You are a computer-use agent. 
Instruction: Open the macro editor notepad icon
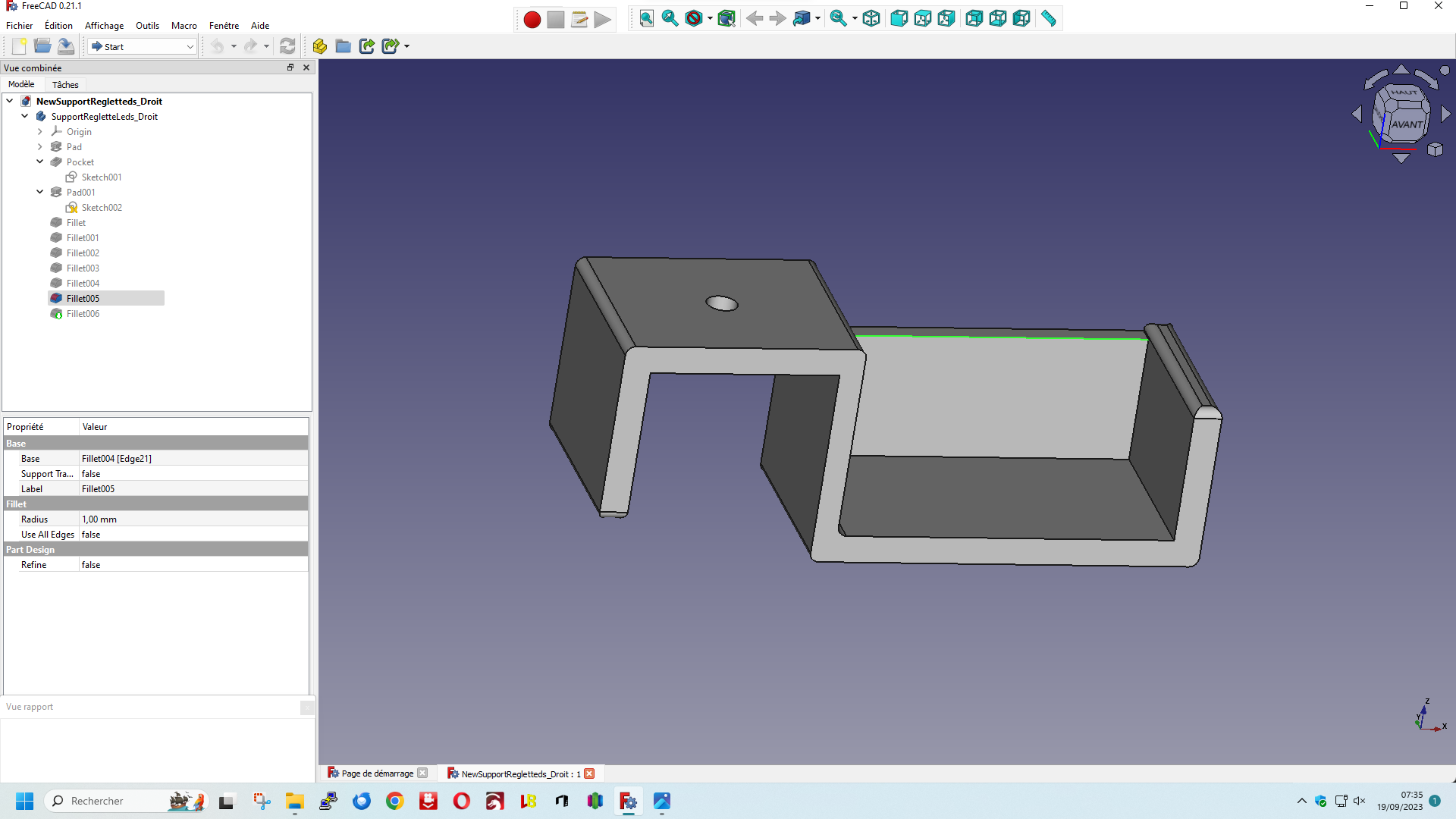(579, 20)
